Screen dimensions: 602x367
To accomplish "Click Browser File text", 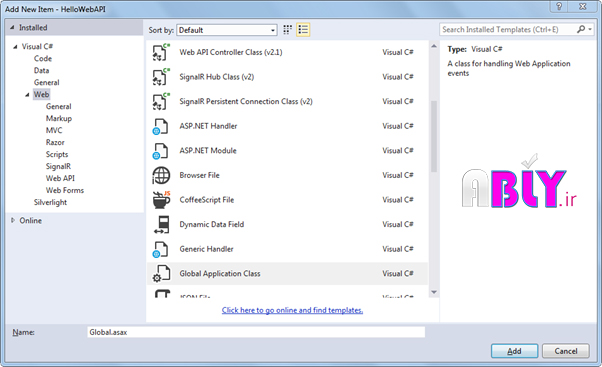I will pos(199,175).
